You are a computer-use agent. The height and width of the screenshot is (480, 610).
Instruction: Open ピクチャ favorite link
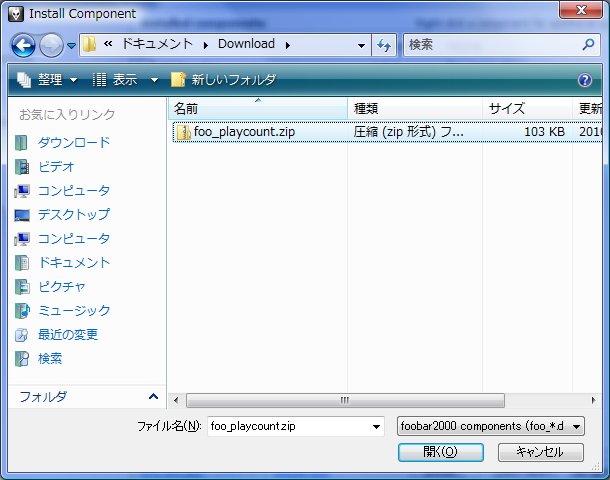(x=61, y=287)
